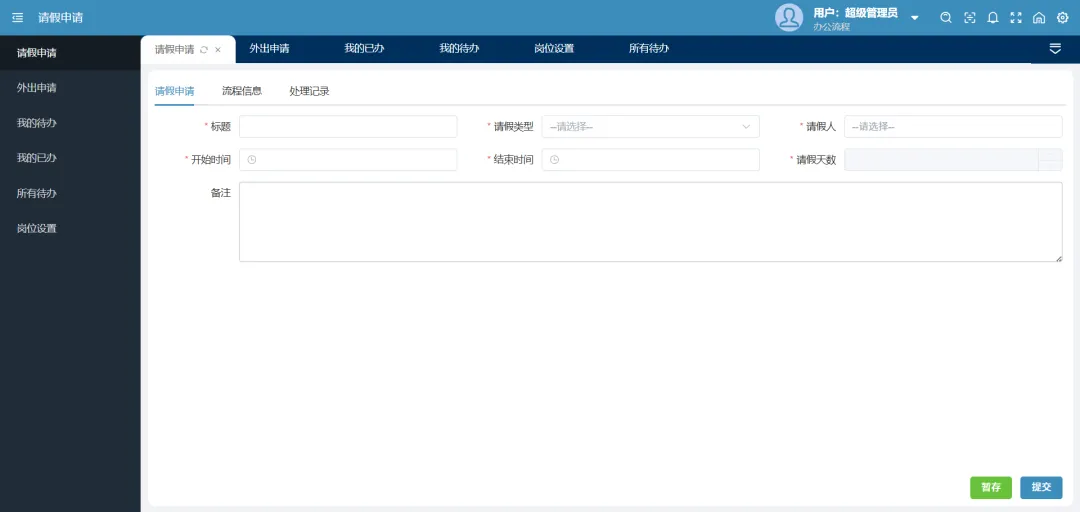1080x512 pixels.
Task: Open 我的已办 in the sidebar
Action: pyautogui.click(x=70, y=158)
